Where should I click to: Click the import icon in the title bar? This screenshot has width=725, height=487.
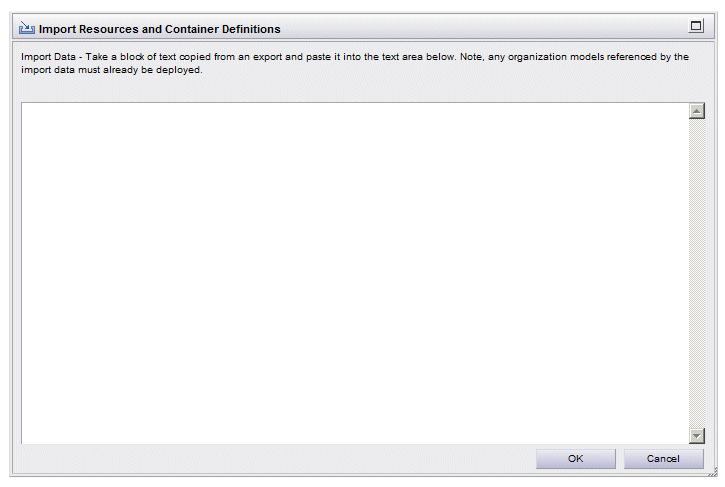pyautogui.click(x=27, y=28)
